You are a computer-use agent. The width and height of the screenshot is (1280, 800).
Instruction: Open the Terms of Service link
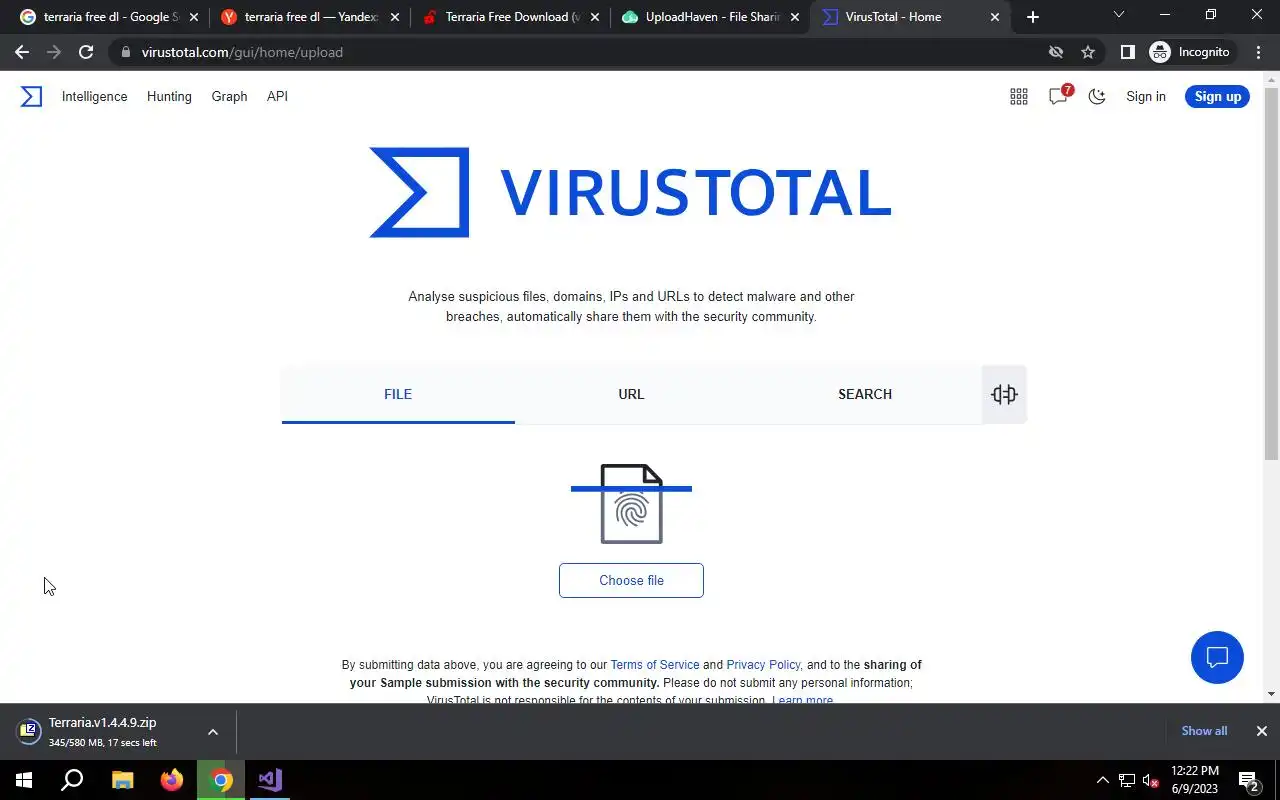(x=655, y=664)
